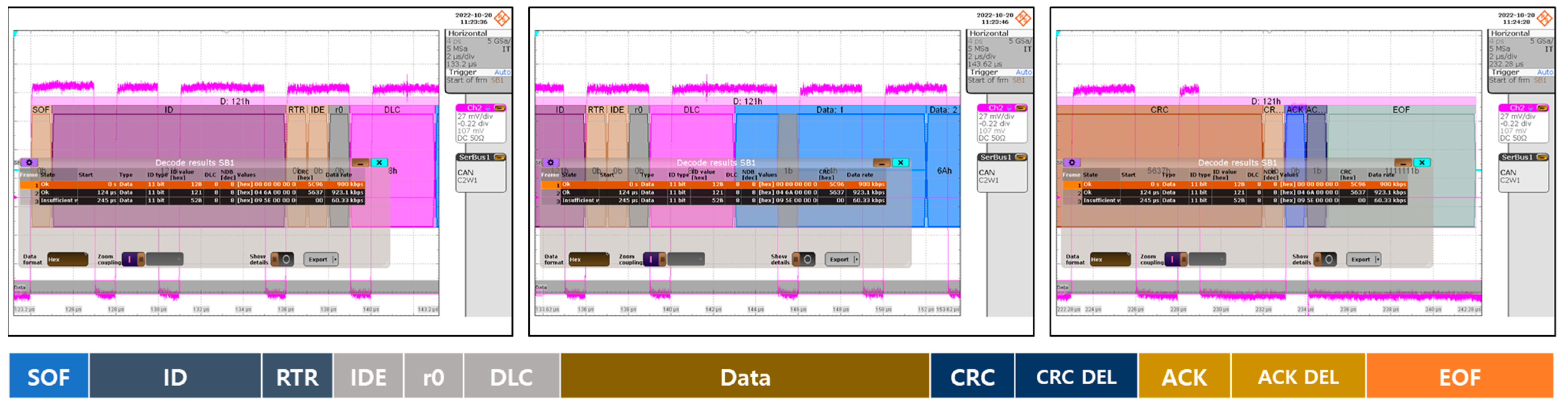The width and height of the screenshot is (1568, 407).
Task: Open gear settings in left capture's Decode results
Action: [29, 163]
